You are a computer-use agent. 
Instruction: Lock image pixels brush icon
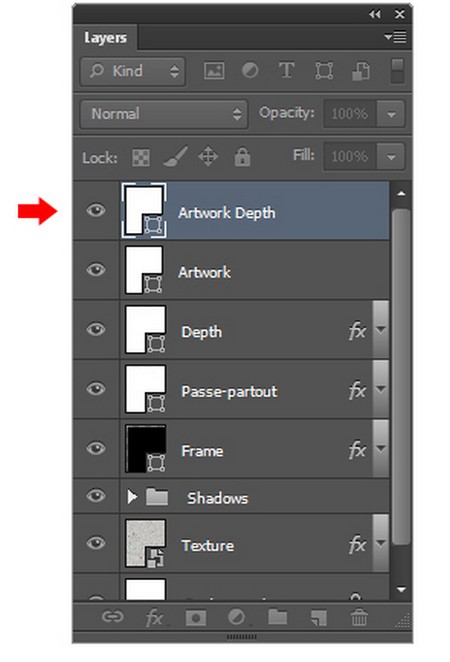[174, 157]
